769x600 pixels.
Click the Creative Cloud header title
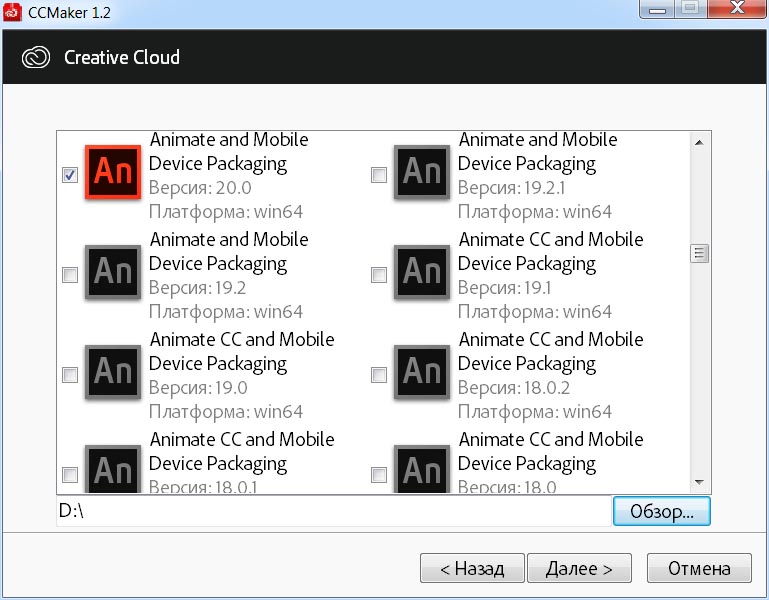pos(122,57)
